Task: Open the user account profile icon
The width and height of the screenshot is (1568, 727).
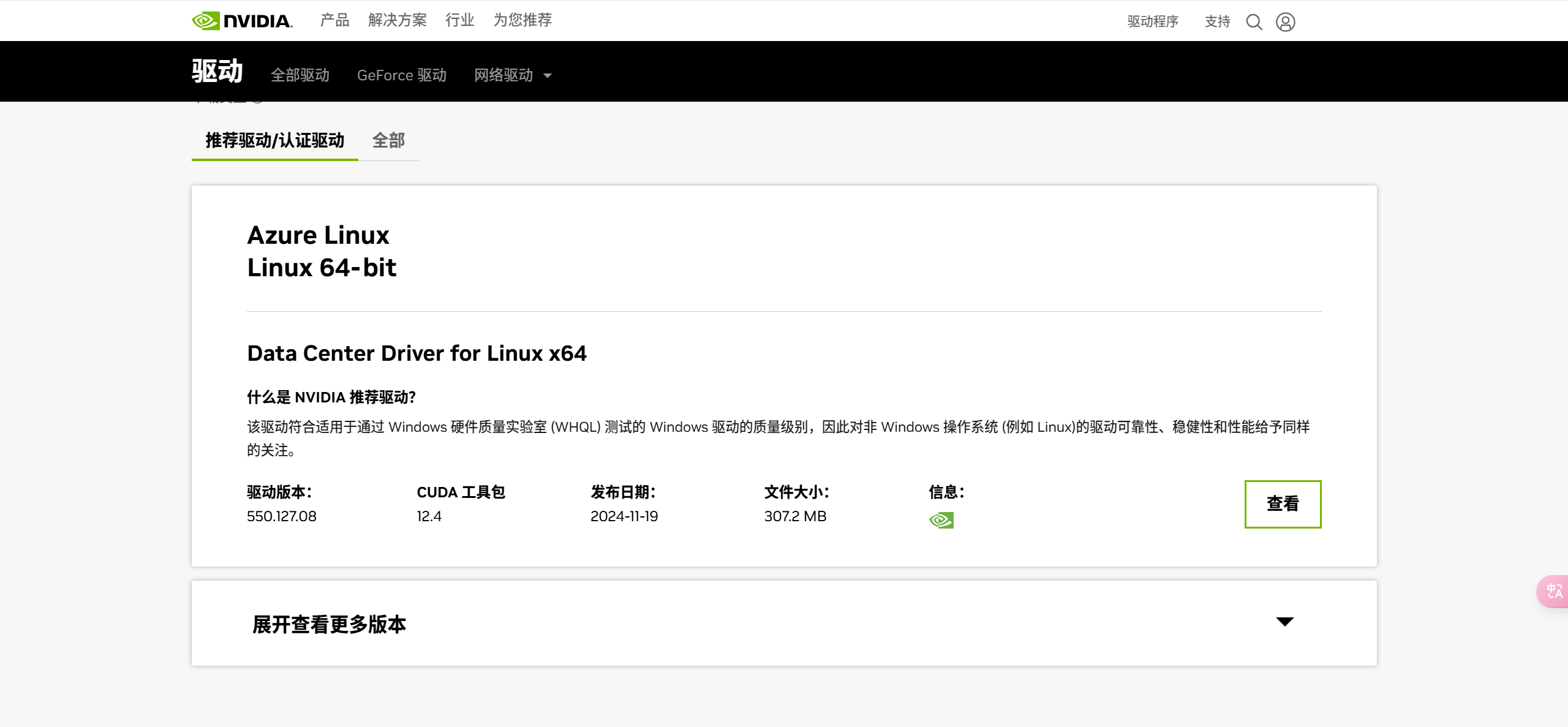Action: pos(1285,22)
